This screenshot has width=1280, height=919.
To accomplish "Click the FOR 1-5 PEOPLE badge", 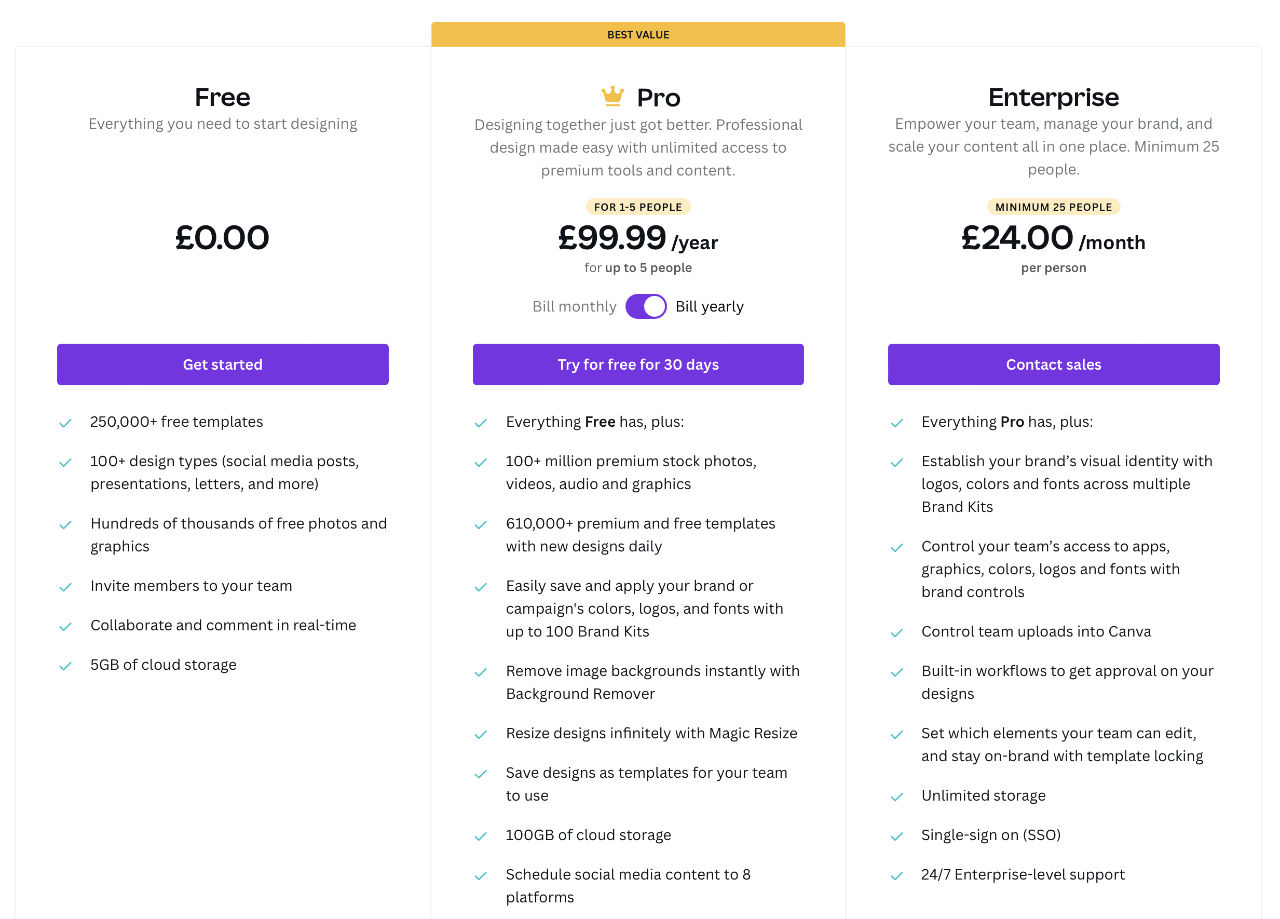I will coord(638,207).
